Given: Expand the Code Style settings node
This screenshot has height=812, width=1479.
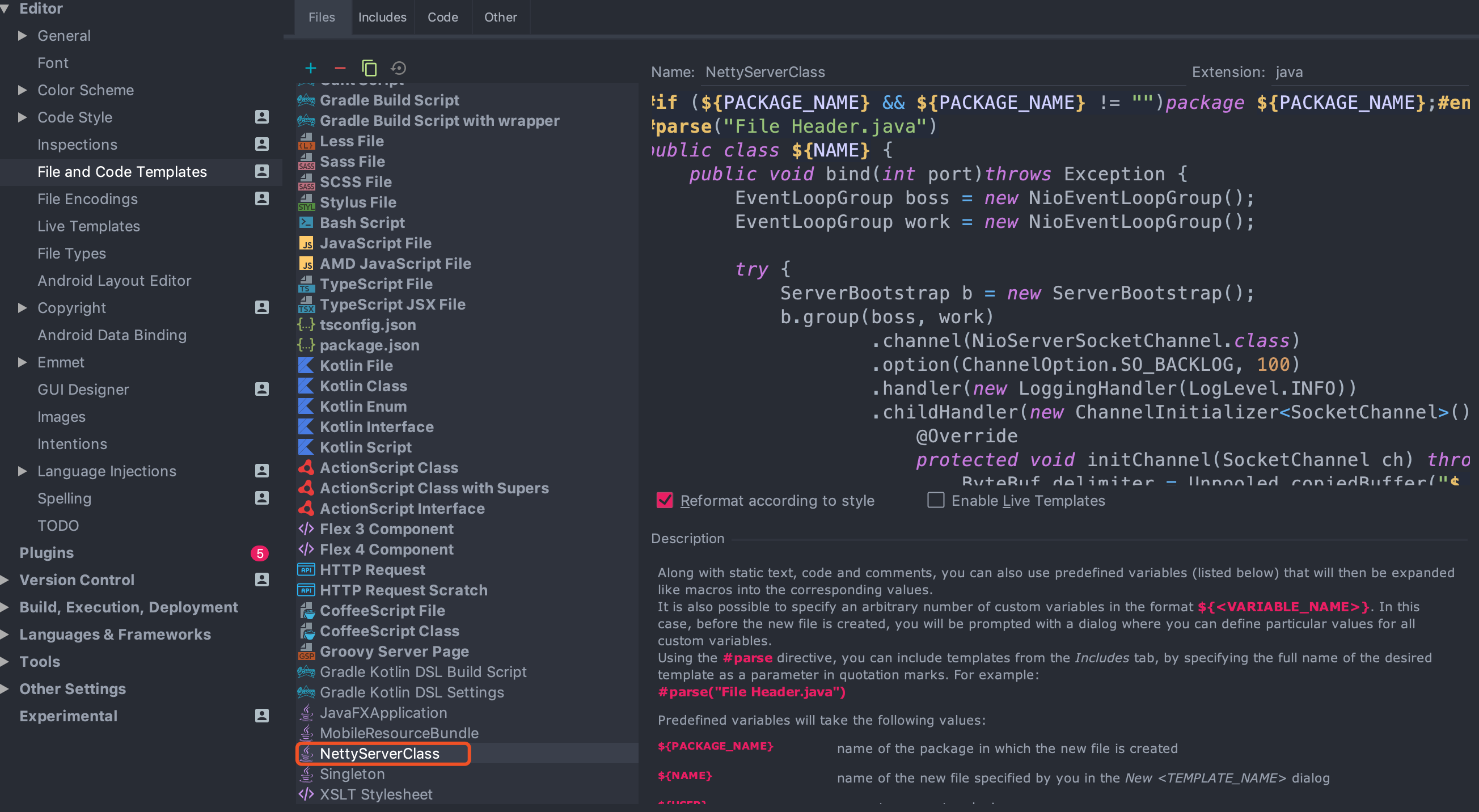Looking at the screenshot, I should point(22,117).
